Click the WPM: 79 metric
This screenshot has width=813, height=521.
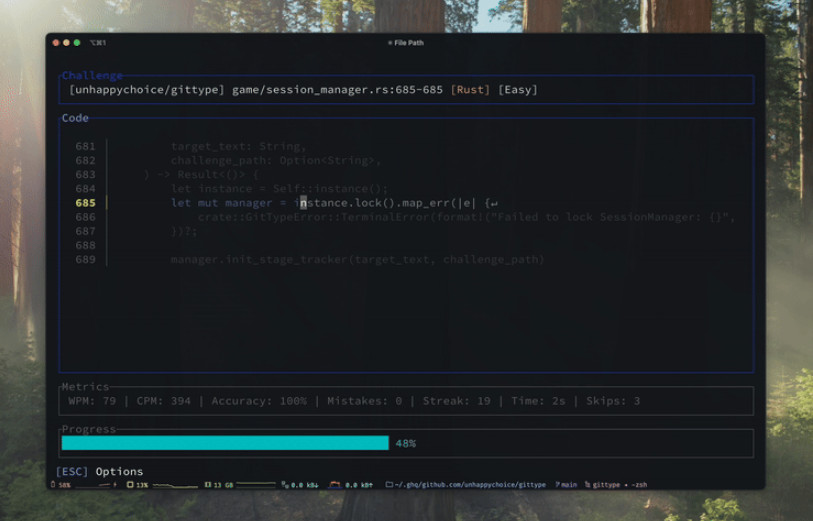[92, 401]
